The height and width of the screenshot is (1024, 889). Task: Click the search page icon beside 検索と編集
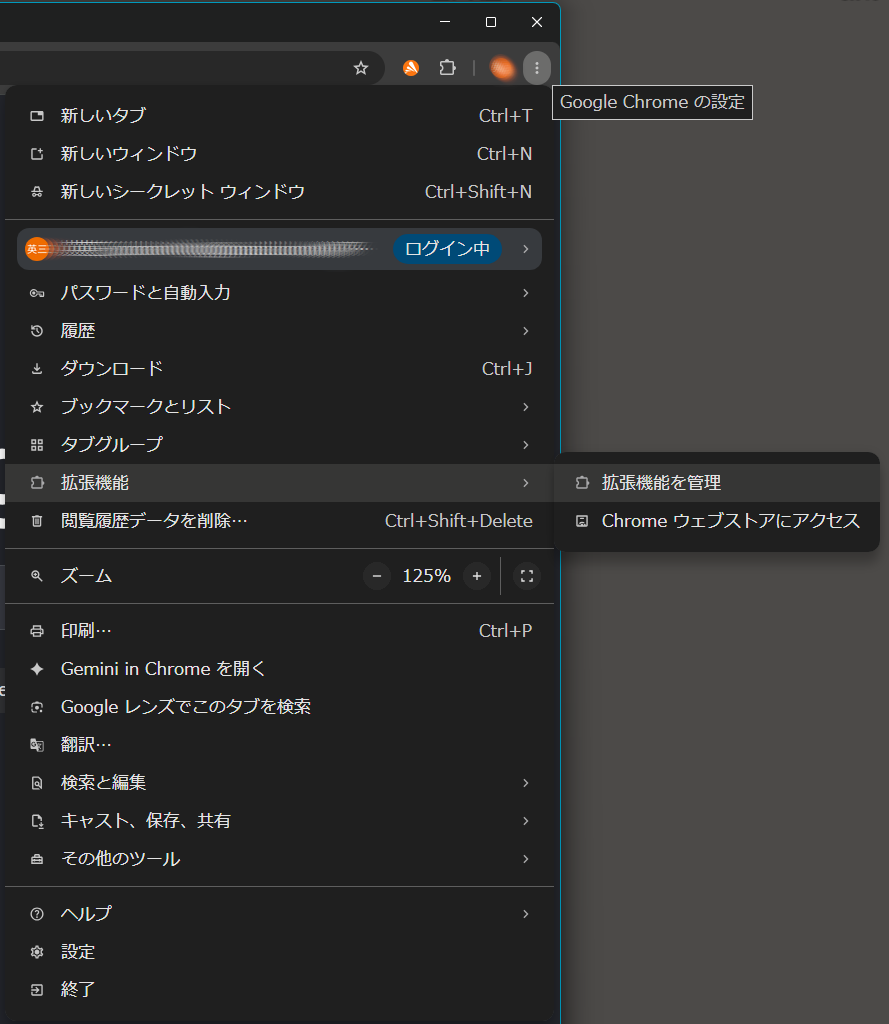tap(37, 782)
